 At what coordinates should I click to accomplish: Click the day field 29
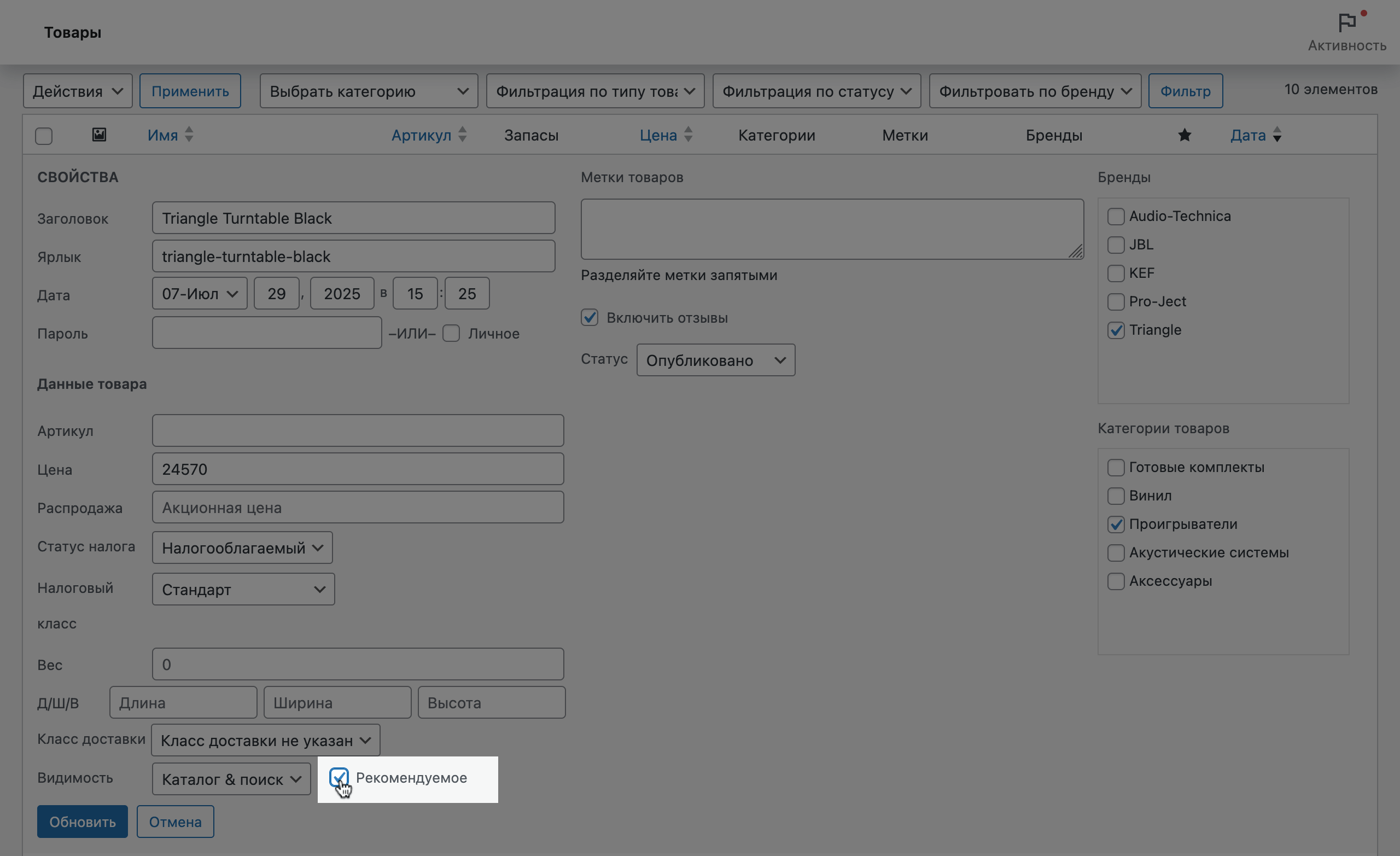coord(276,293)
